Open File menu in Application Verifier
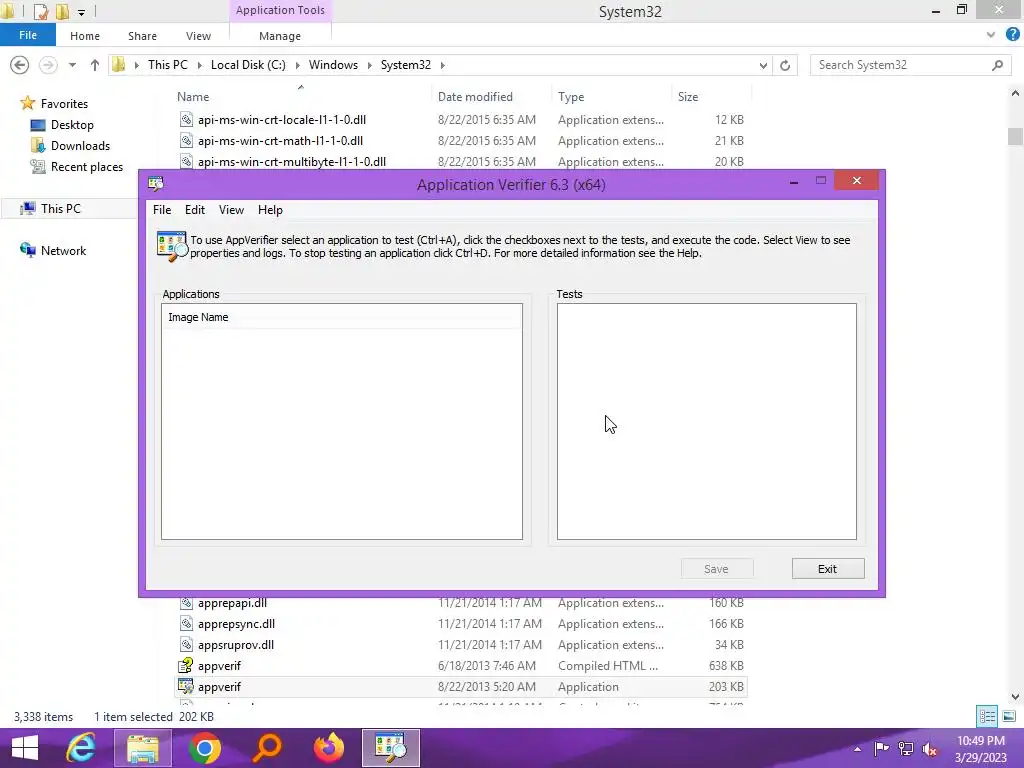Image resolution: width=1024 pixels, height=768 pixels. pos(161,210)
